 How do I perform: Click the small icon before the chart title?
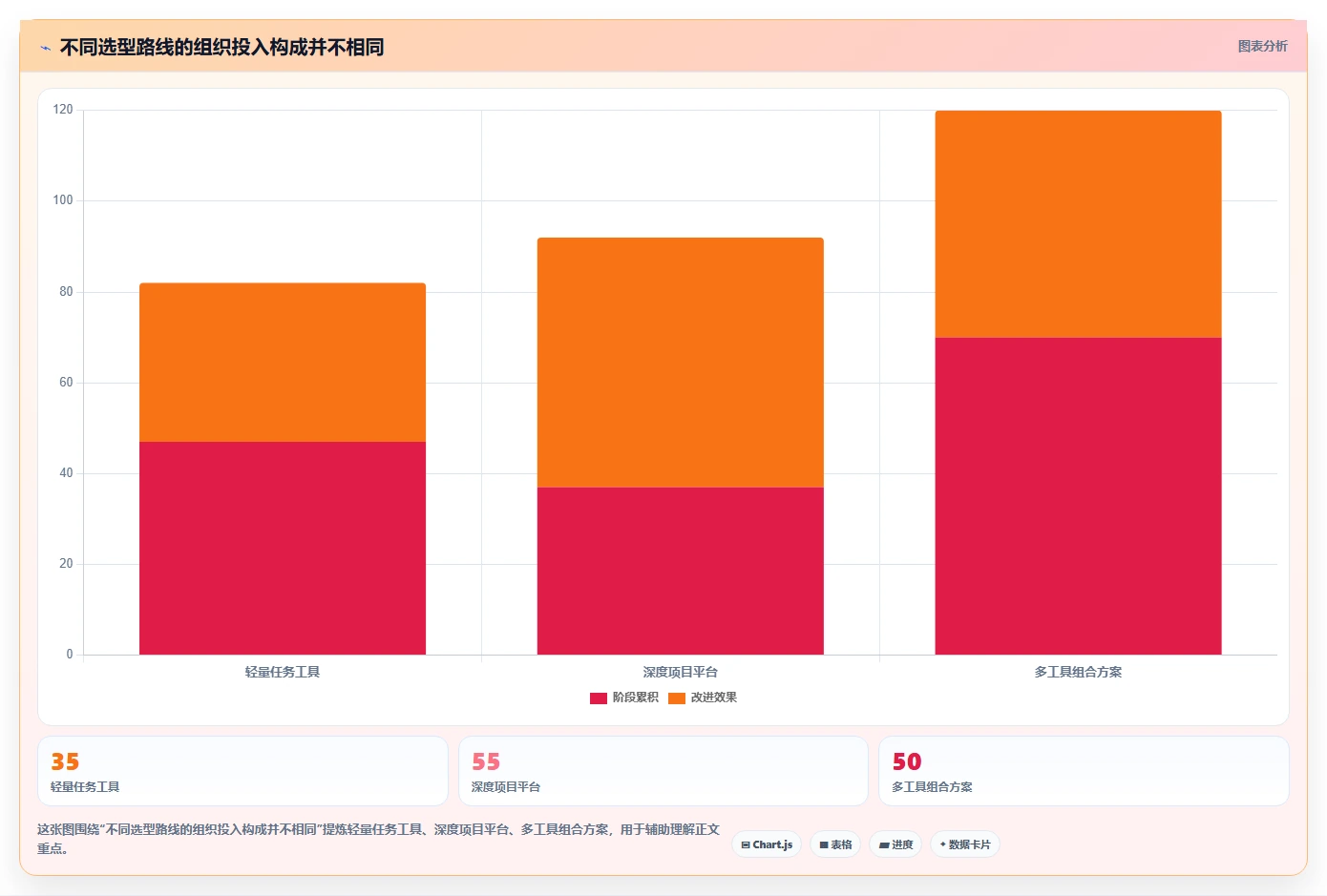pyautogui.click(x=45, y=48)
